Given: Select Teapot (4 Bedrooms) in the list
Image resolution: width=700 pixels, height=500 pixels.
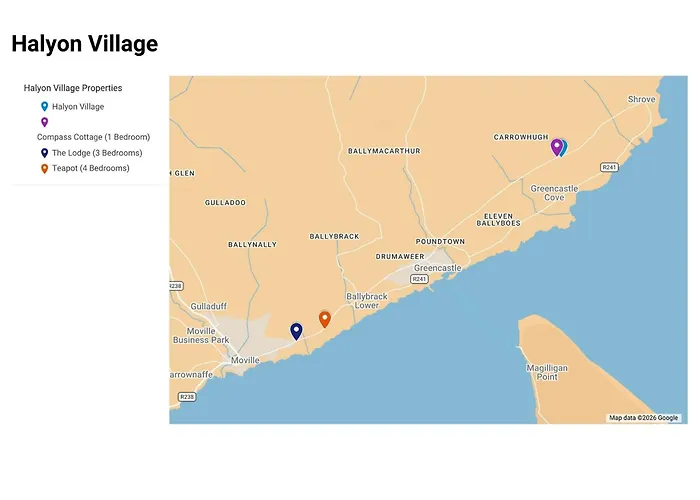Looking at the screenshot, I should click(91, 168).
